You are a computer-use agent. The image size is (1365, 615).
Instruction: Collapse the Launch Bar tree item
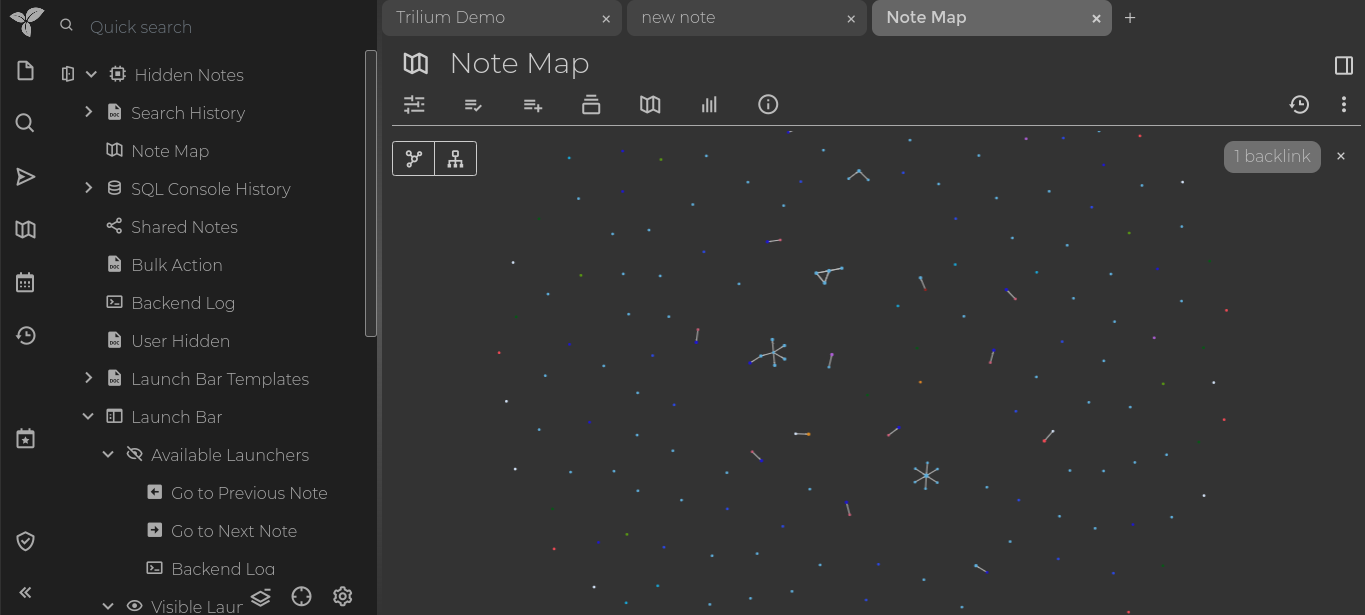click(x=88, y=417)
